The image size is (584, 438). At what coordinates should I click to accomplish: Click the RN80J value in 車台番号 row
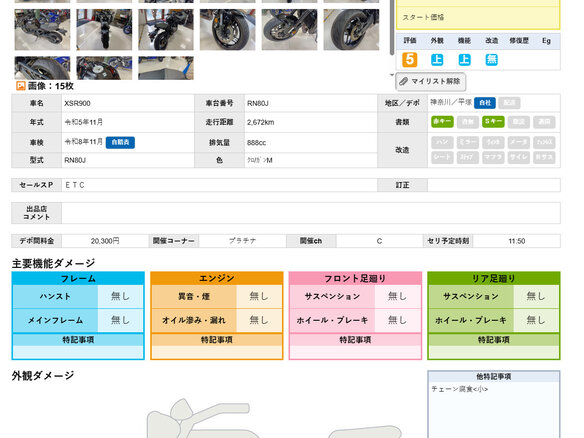click(x=257, y=103)
